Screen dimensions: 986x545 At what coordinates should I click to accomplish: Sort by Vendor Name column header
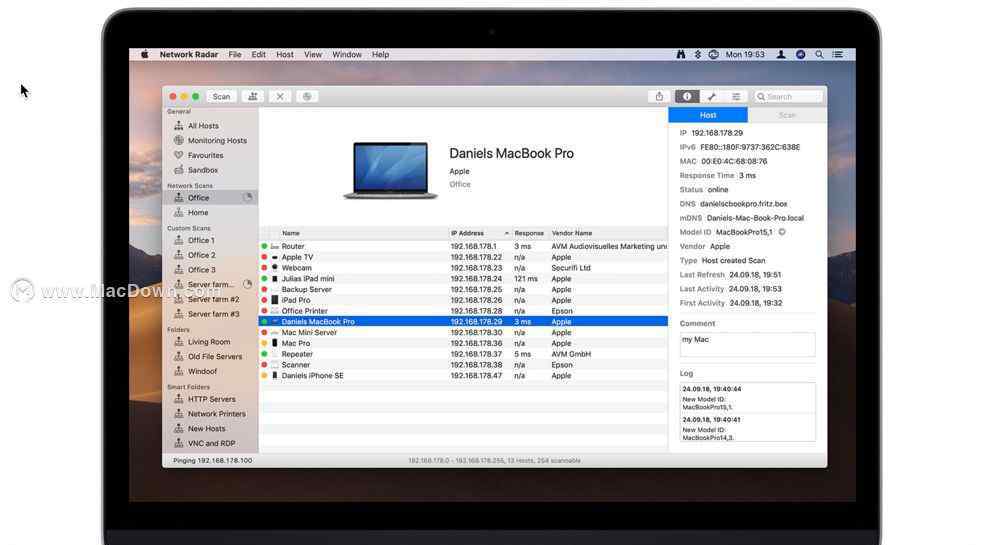[607, 233]
